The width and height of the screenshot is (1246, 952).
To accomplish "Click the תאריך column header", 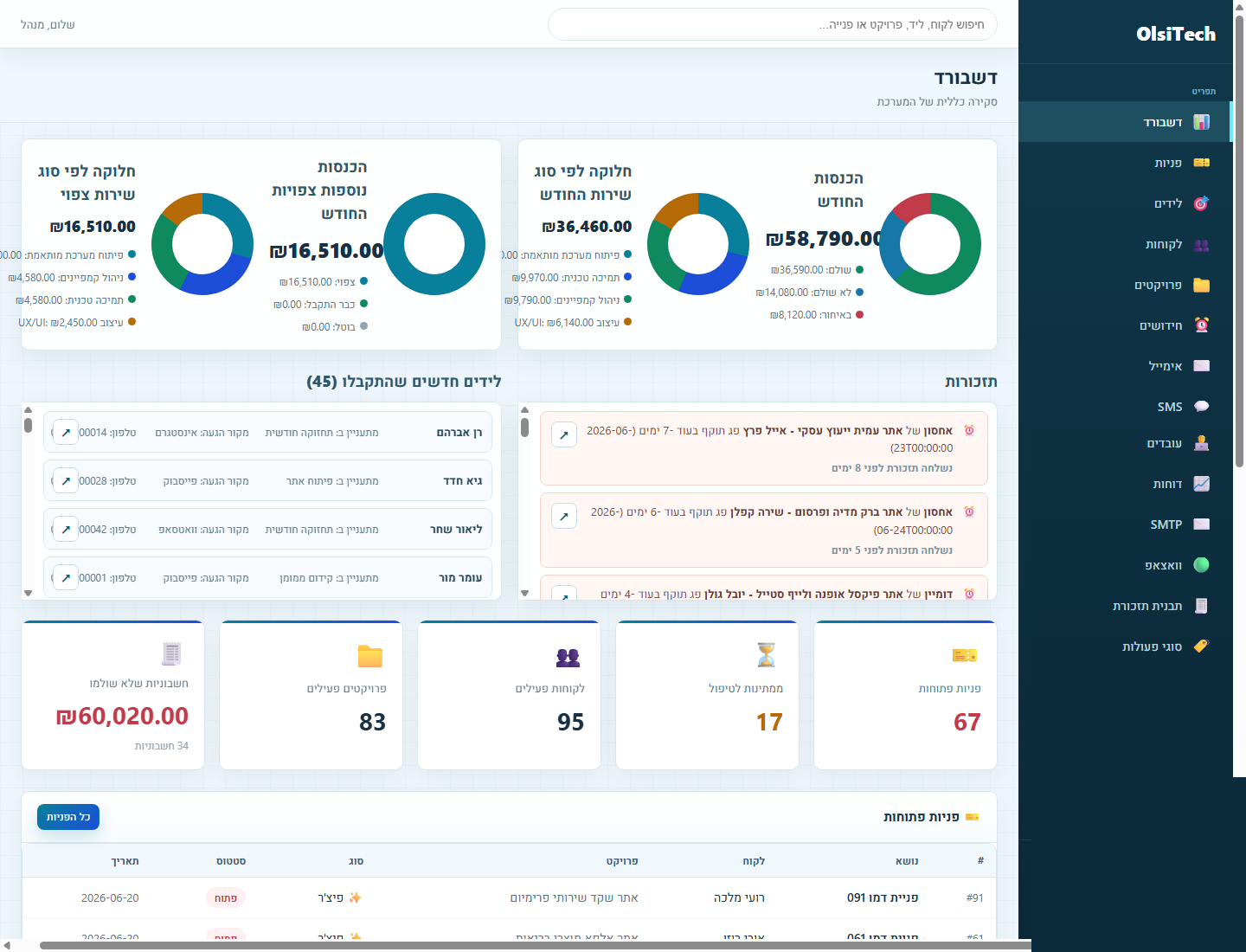I will tap(125, 861).
